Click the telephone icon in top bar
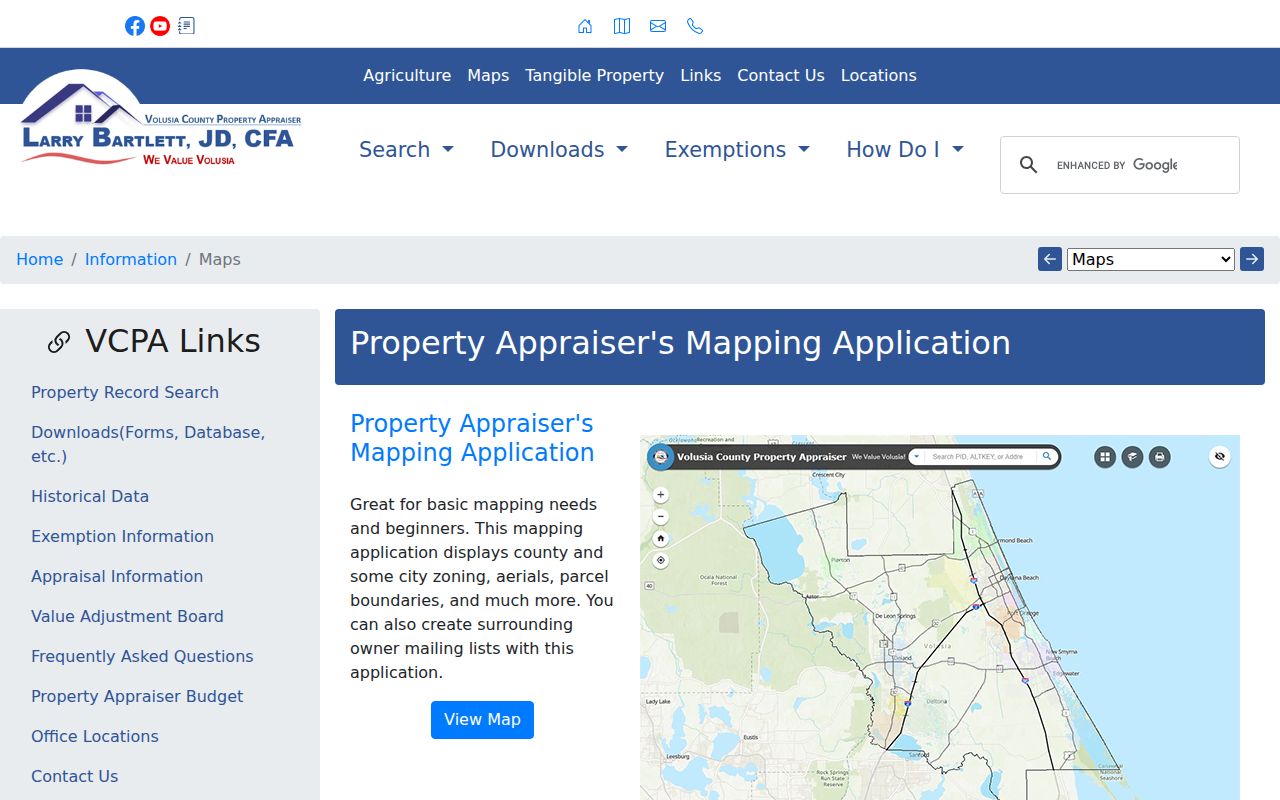Viewport: 1280px width, 800px height. click(695, 26)
